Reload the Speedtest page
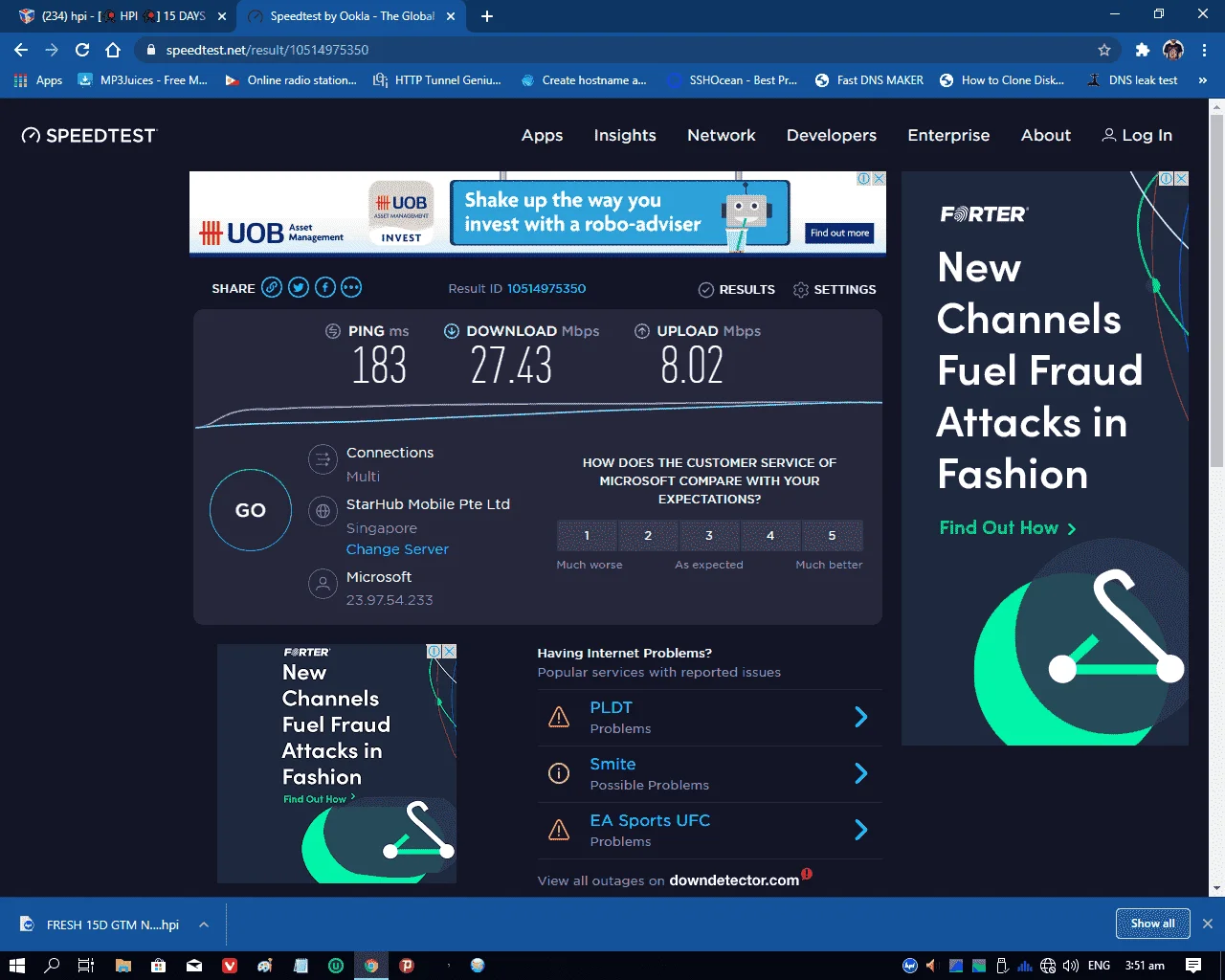Image resolution: width=1225 pixels, height=980 pixels. tap(82, 50)
